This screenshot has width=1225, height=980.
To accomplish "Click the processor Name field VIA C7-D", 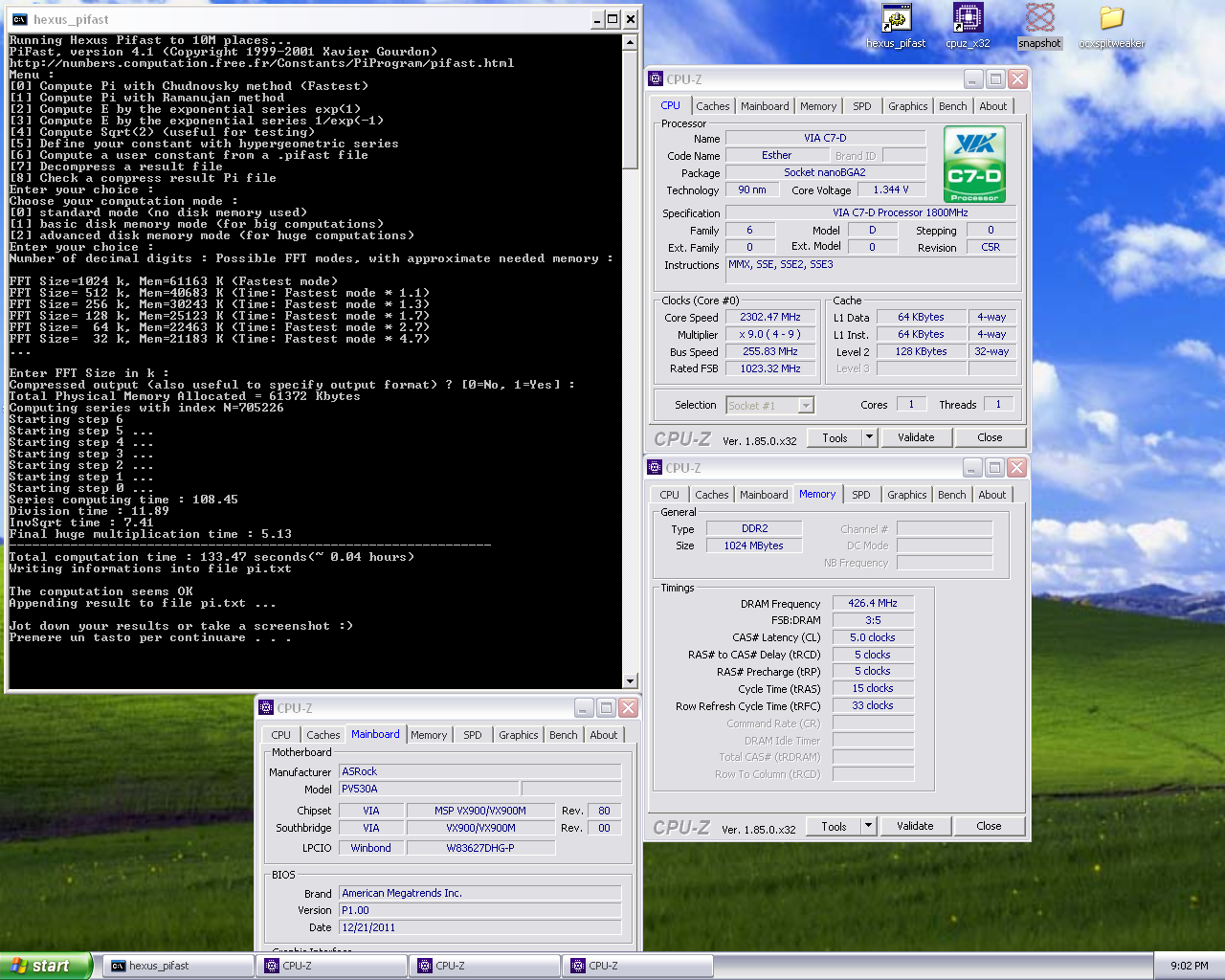I will pos(825,138).
